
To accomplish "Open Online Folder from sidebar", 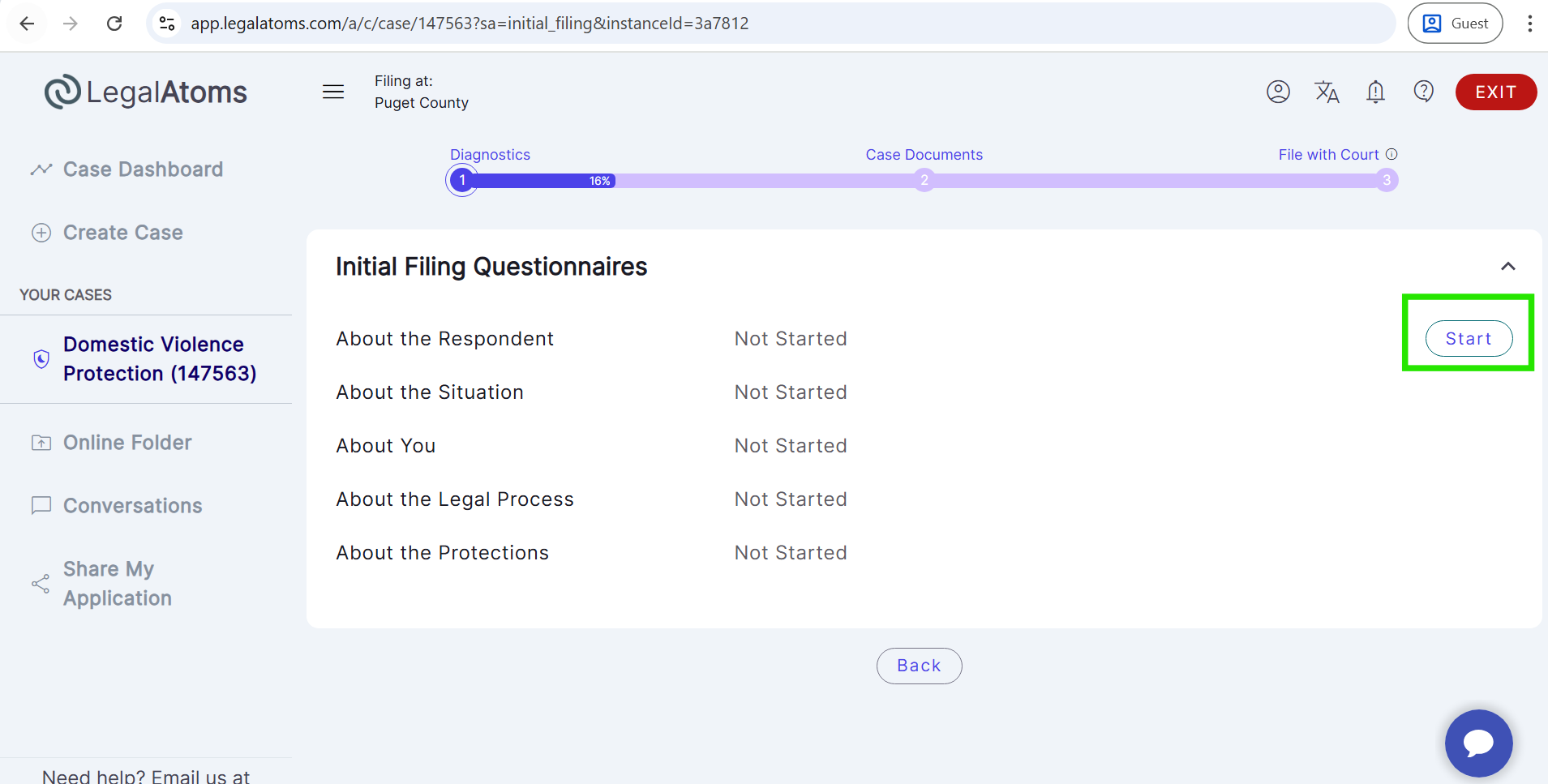I will pyautogui.click(x=127, y=443).
